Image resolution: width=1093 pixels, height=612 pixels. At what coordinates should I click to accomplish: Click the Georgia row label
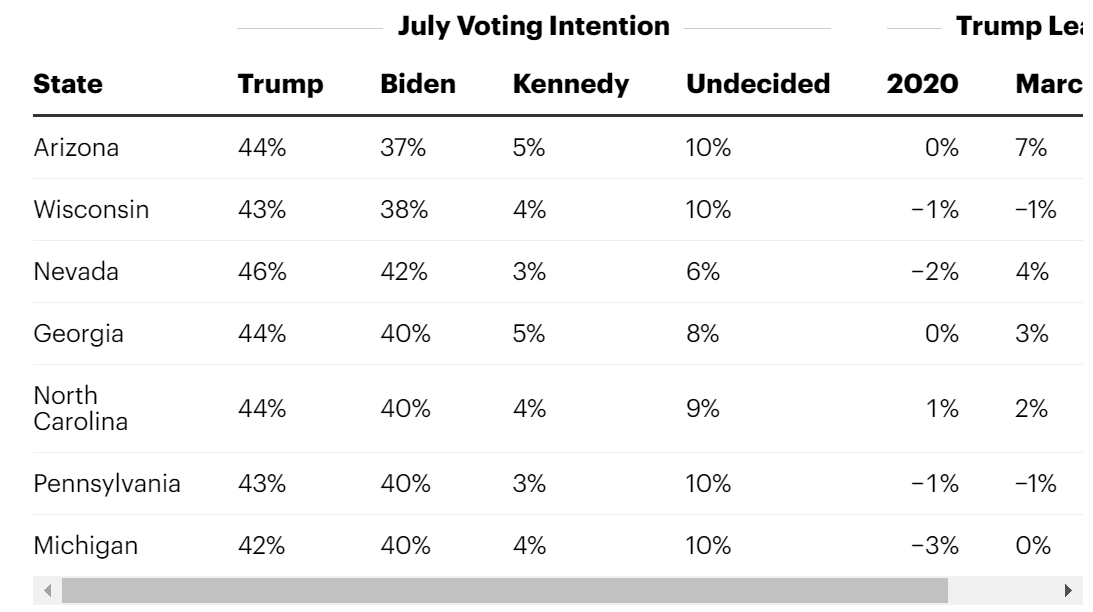pos(79,334)
